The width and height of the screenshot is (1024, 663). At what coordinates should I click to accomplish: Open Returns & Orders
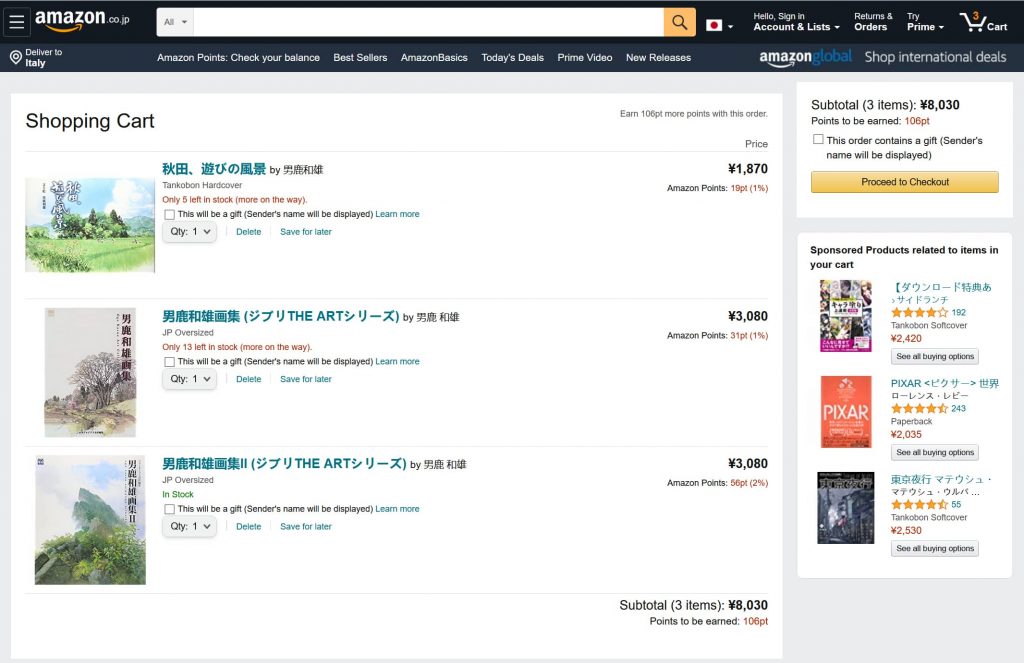point(872,22)
